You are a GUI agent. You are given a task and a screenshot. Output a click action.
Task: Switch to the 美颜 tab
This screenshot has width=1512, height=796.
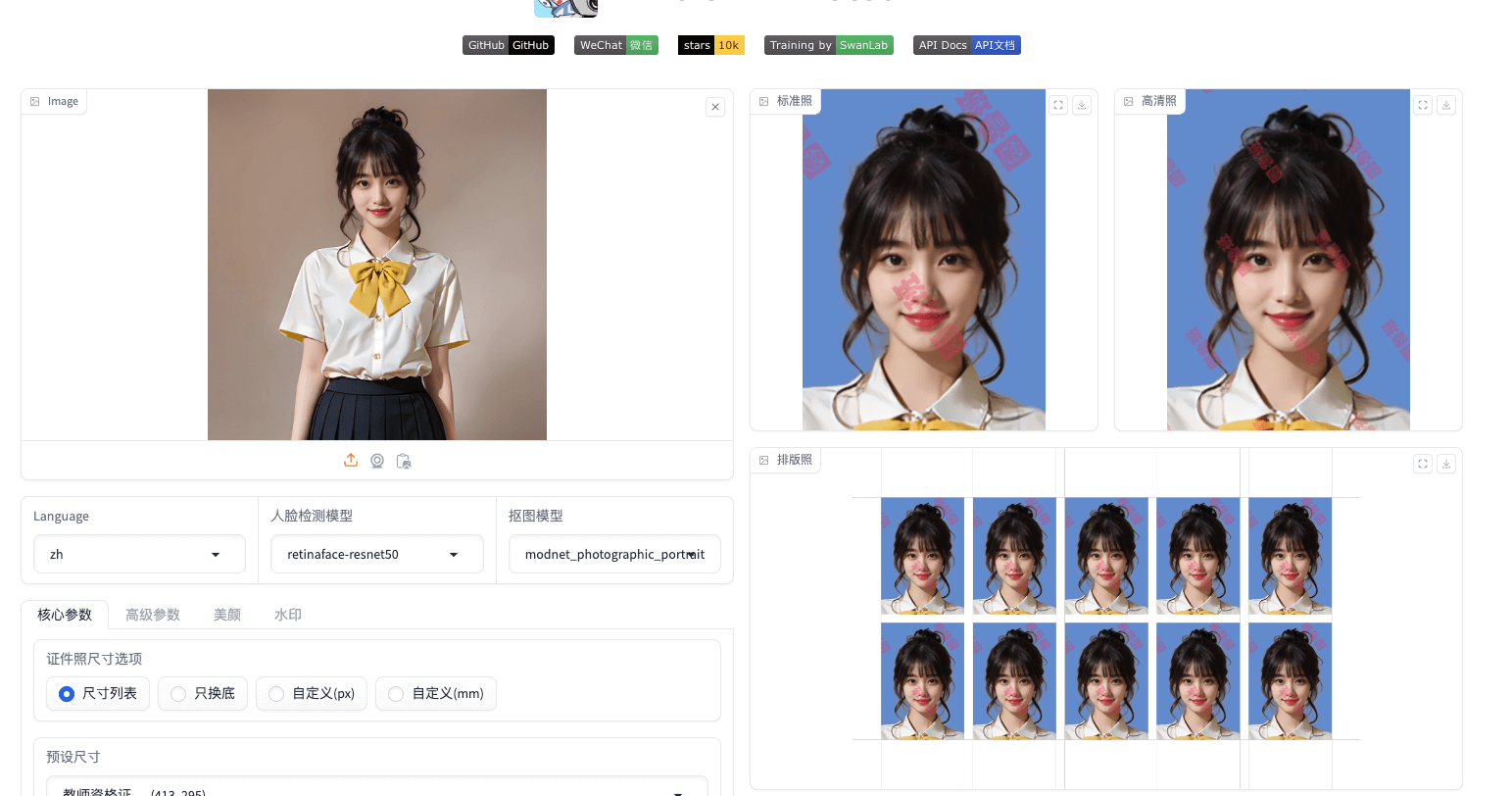pos(227,615)
